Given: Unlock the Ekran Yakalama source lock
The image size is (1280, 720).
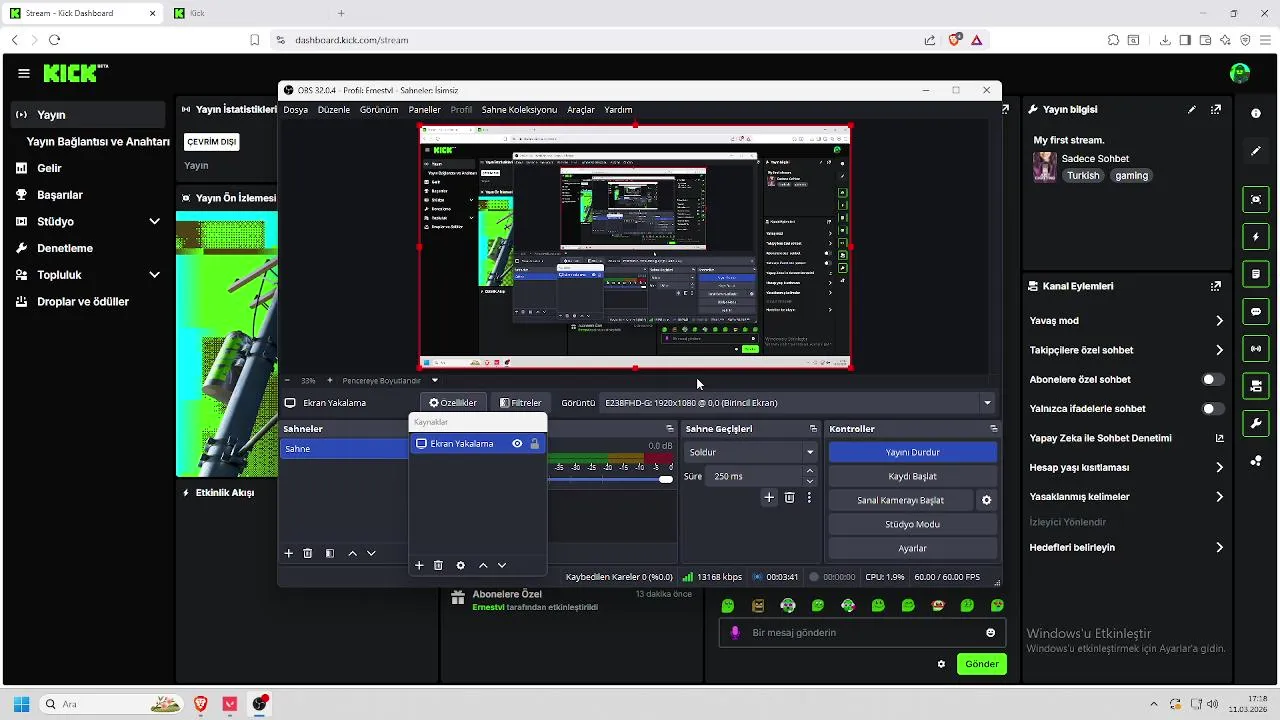Looking at the screenshot, I should 534,444.
